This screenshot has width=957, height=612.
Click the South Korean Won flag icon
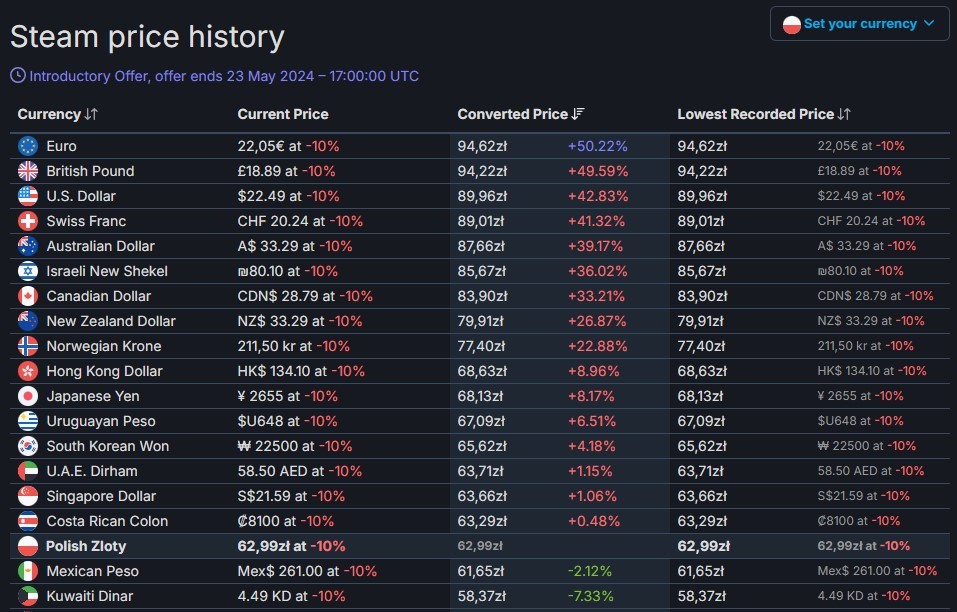tap(27, 446)
